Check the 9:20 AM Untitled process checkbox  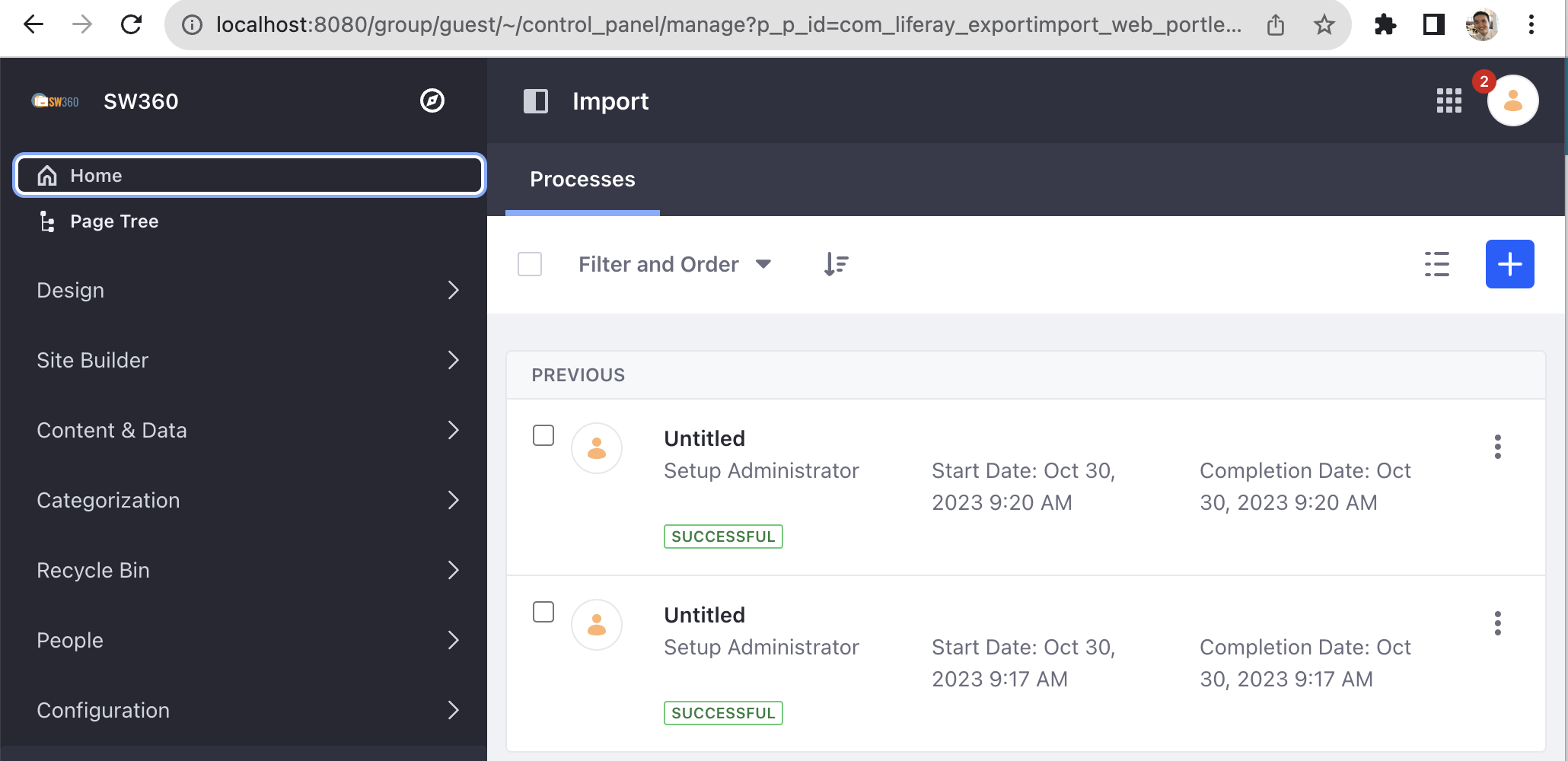(x=543, y=435)
